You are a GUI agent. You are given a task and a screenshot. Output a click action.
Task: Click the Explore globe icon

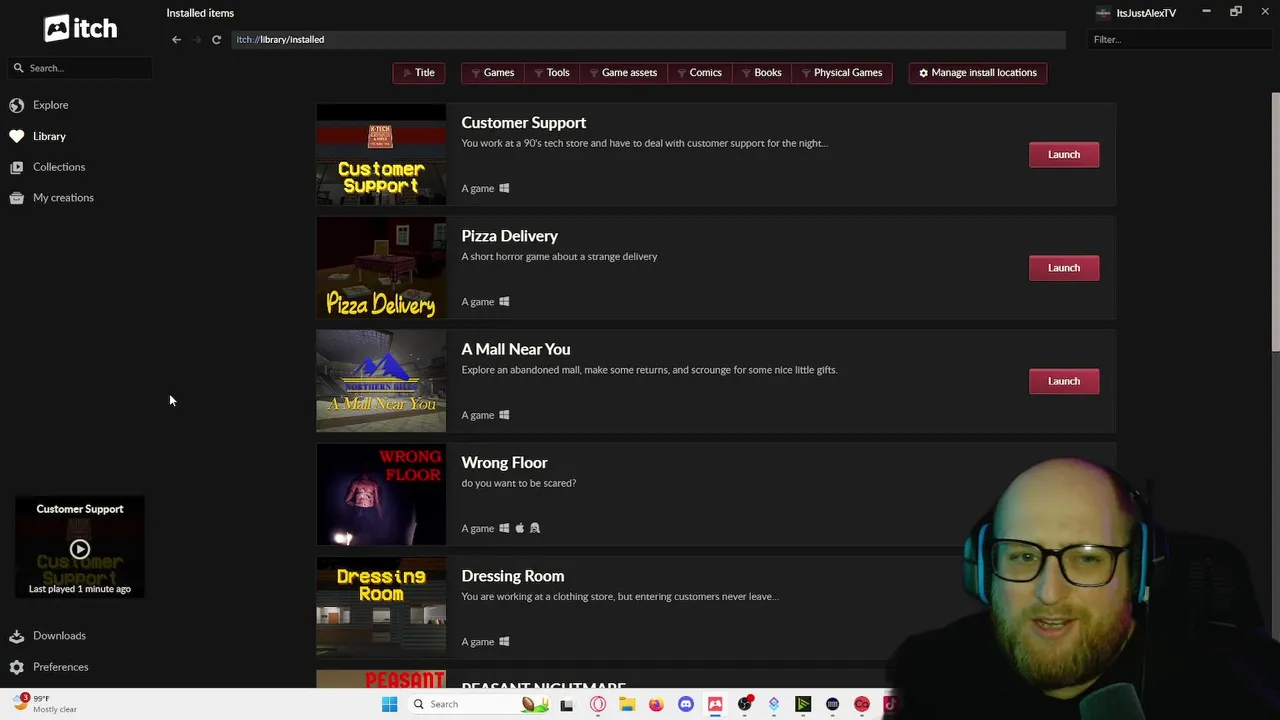point(17,105)
